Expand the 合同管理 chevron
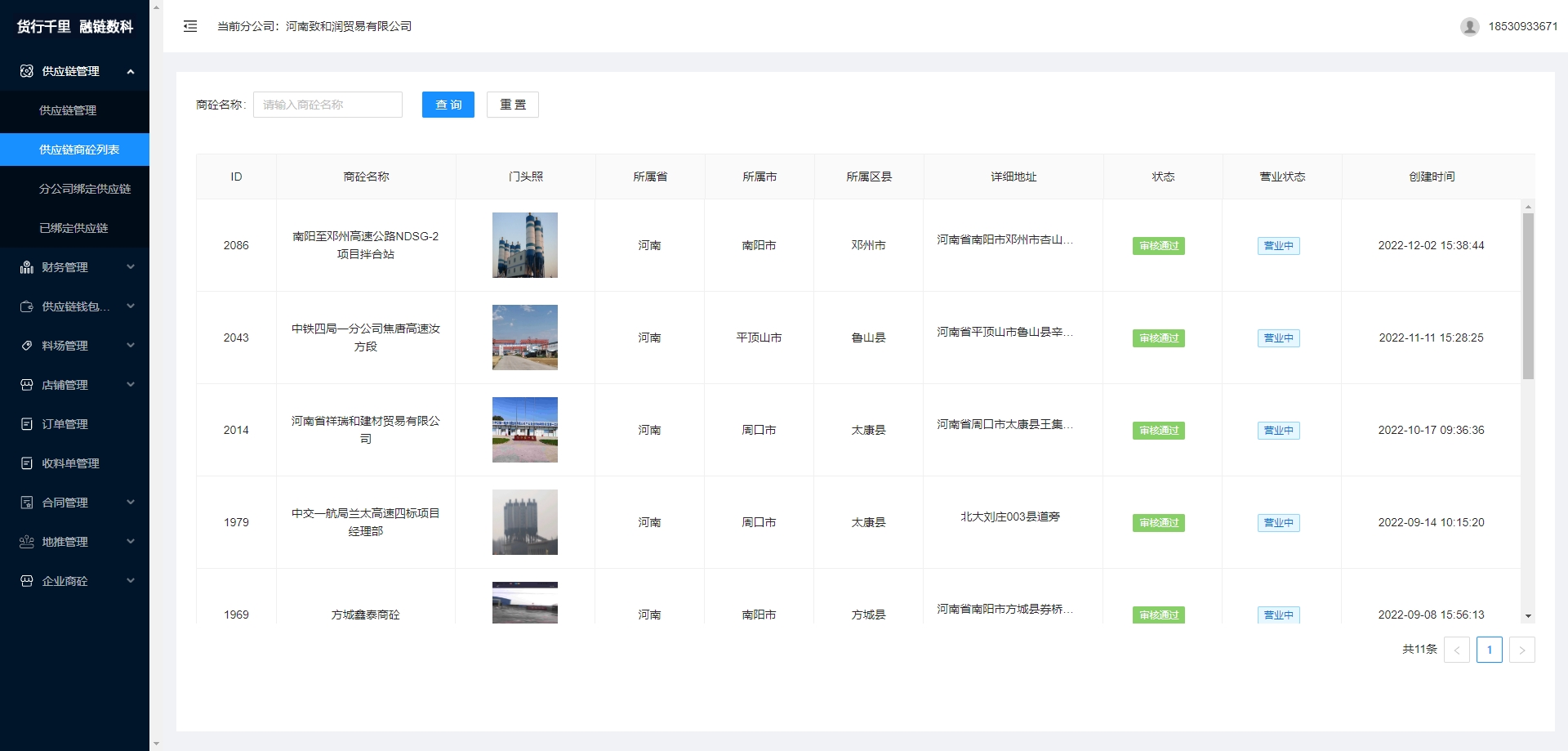This screenshot has width=1568, height=751. (x=131, y=503)
